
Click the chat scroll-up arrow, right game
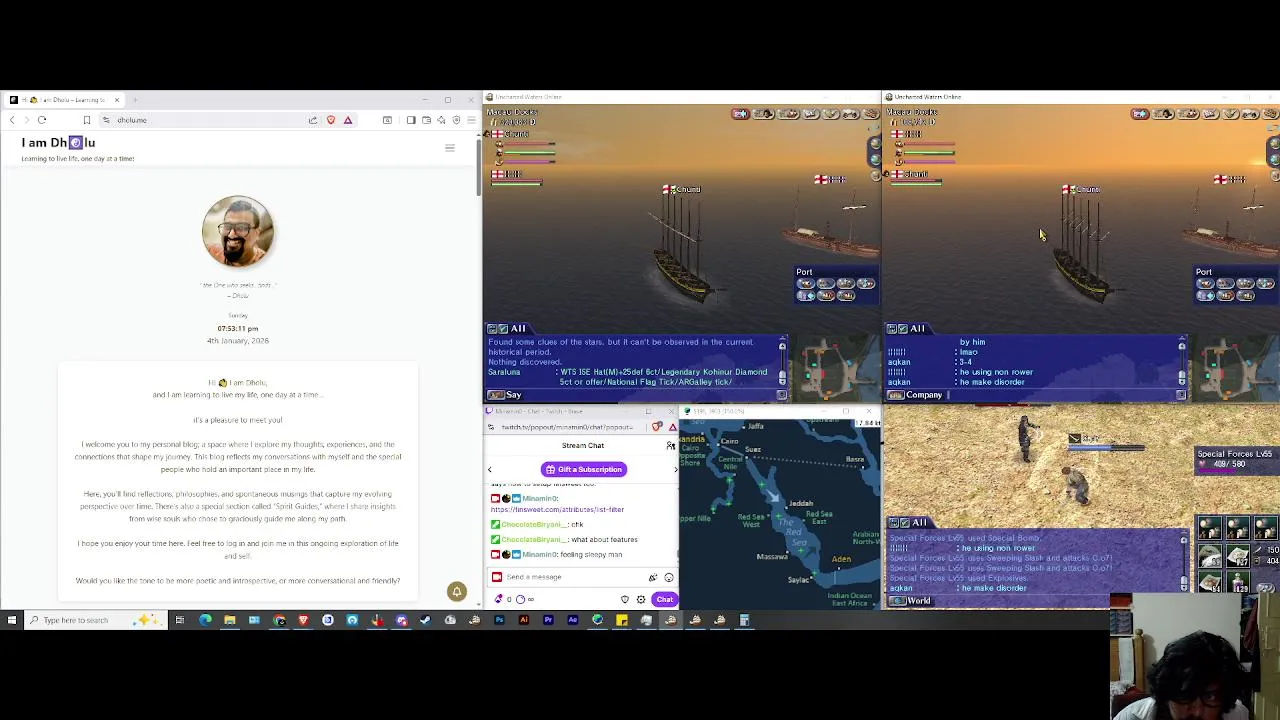click(1182, 347)
